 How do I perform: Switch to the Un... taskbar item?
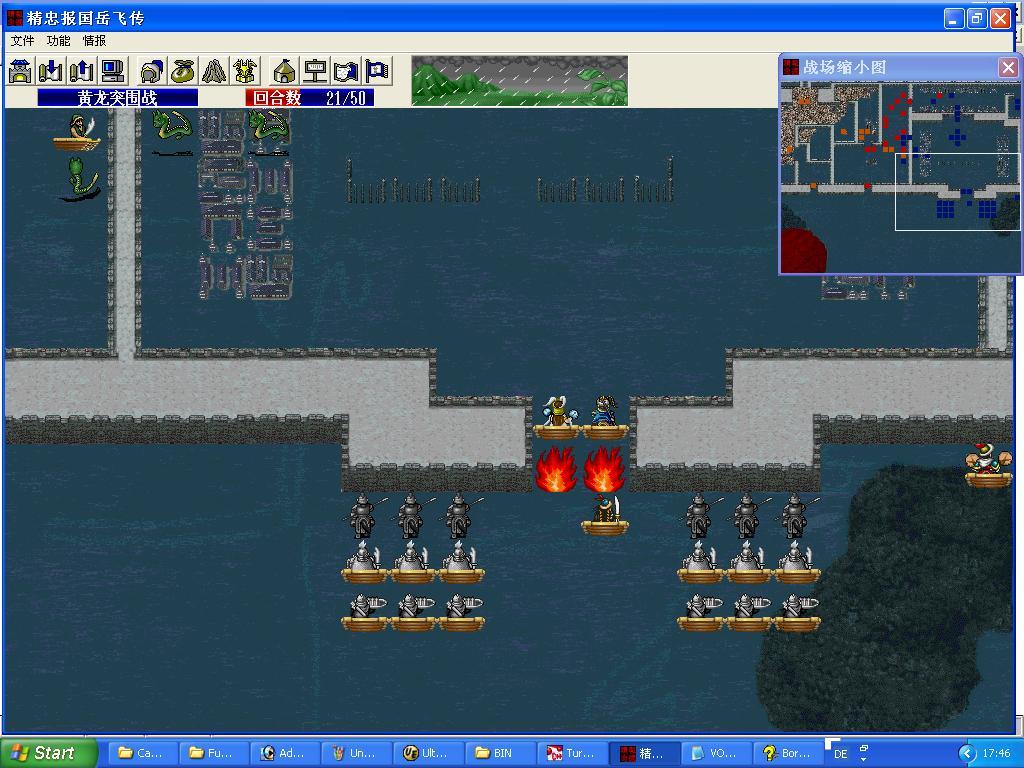click(x=357, y=753)
